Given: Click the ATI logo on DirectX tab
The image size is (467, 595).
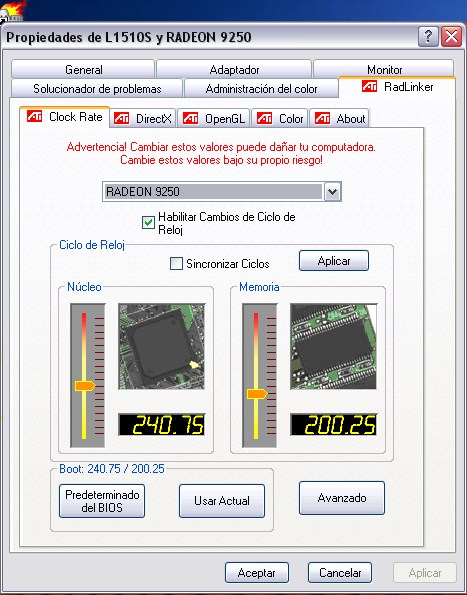Looking at the screenshot, I should click(x=121, y=118).
